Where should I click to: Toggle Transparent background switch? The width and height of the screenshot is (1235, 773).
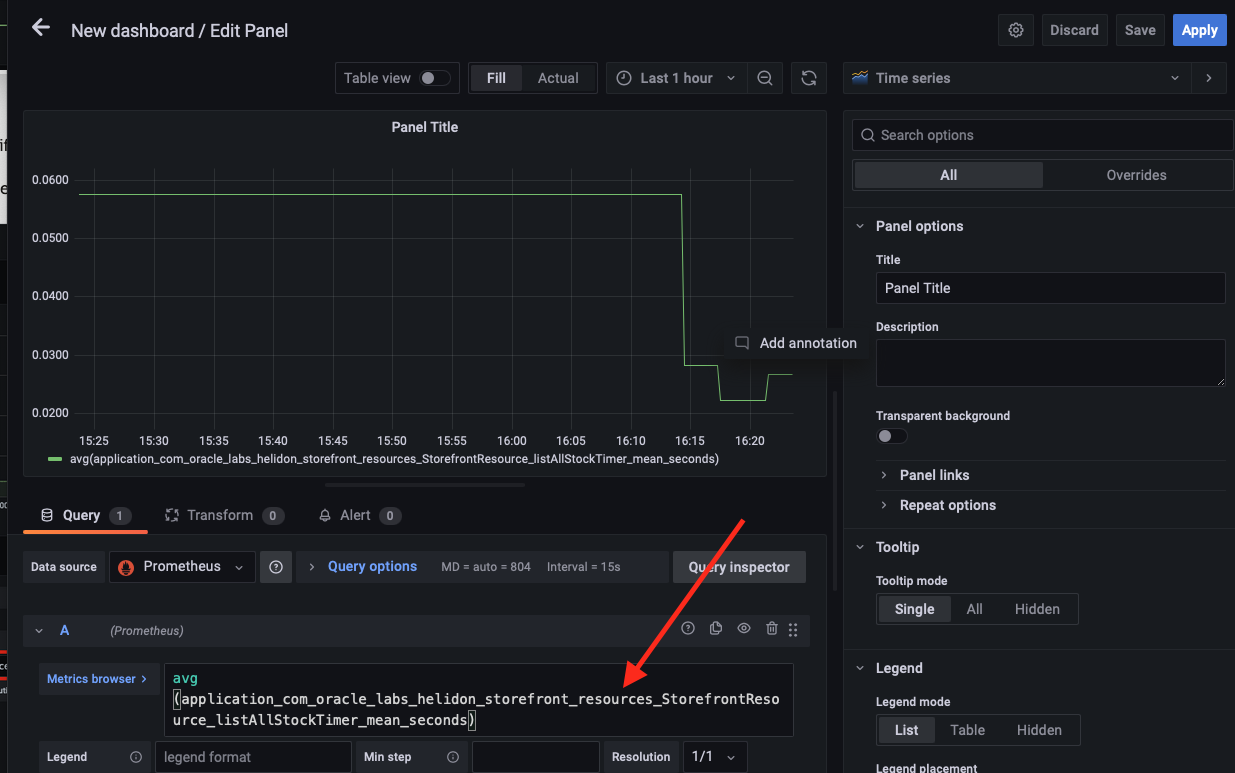(892, 436)
